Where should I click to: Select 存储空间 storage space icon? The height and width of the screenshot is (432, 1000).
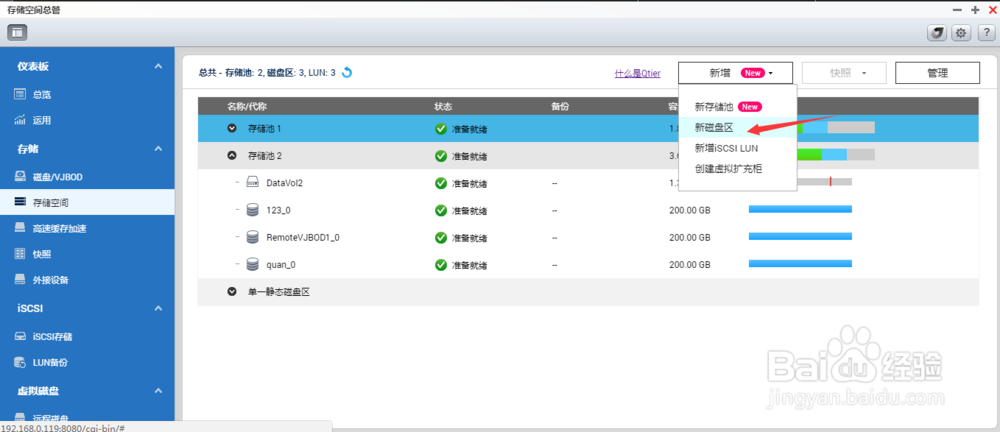(x=20, y=202)
